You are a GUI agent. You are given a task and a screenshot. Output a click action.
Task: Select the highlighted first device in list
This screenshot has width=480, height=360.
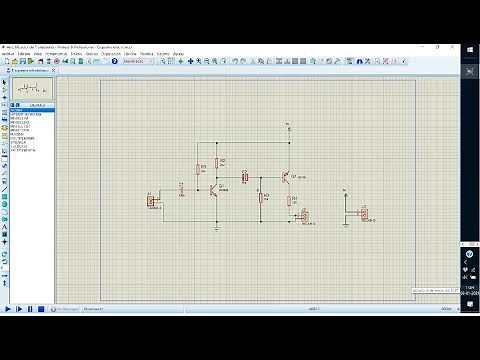tap(32, 110)
